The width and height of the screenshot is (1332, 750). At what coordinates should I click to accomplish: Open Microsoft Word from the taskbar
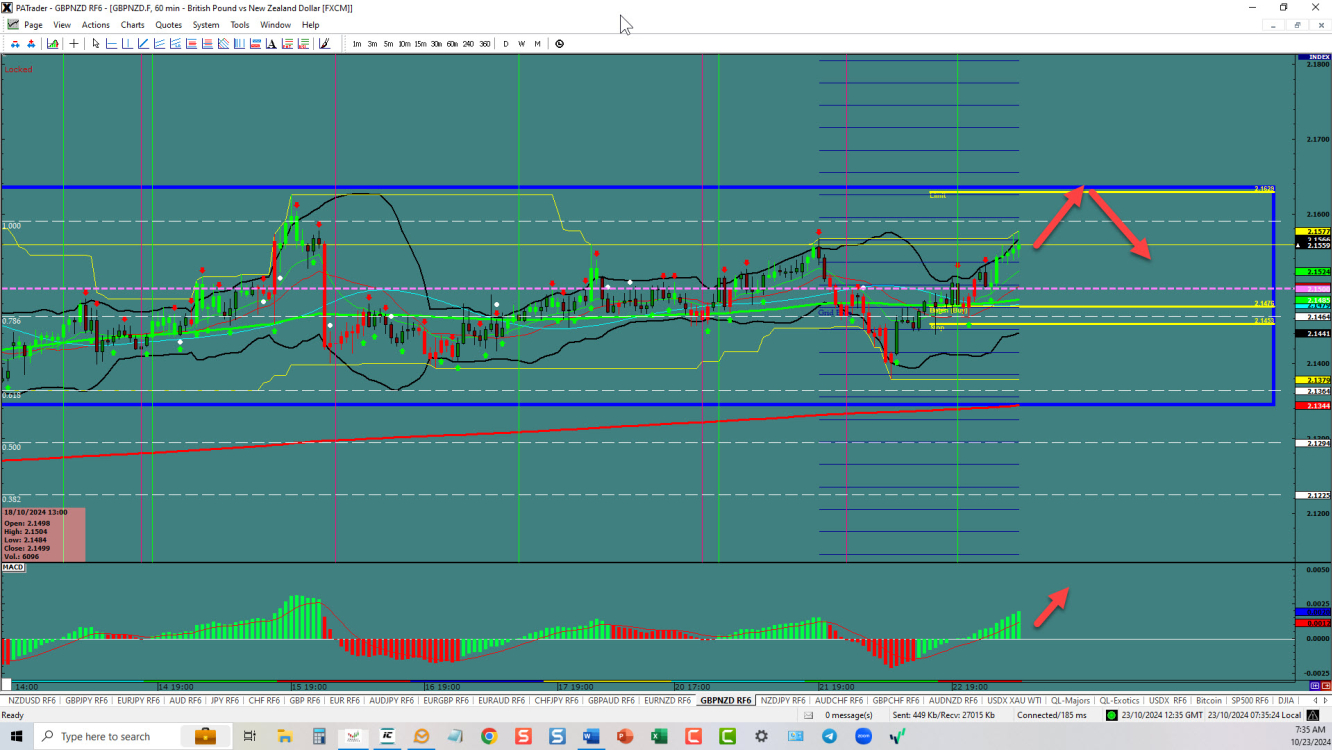590,737
